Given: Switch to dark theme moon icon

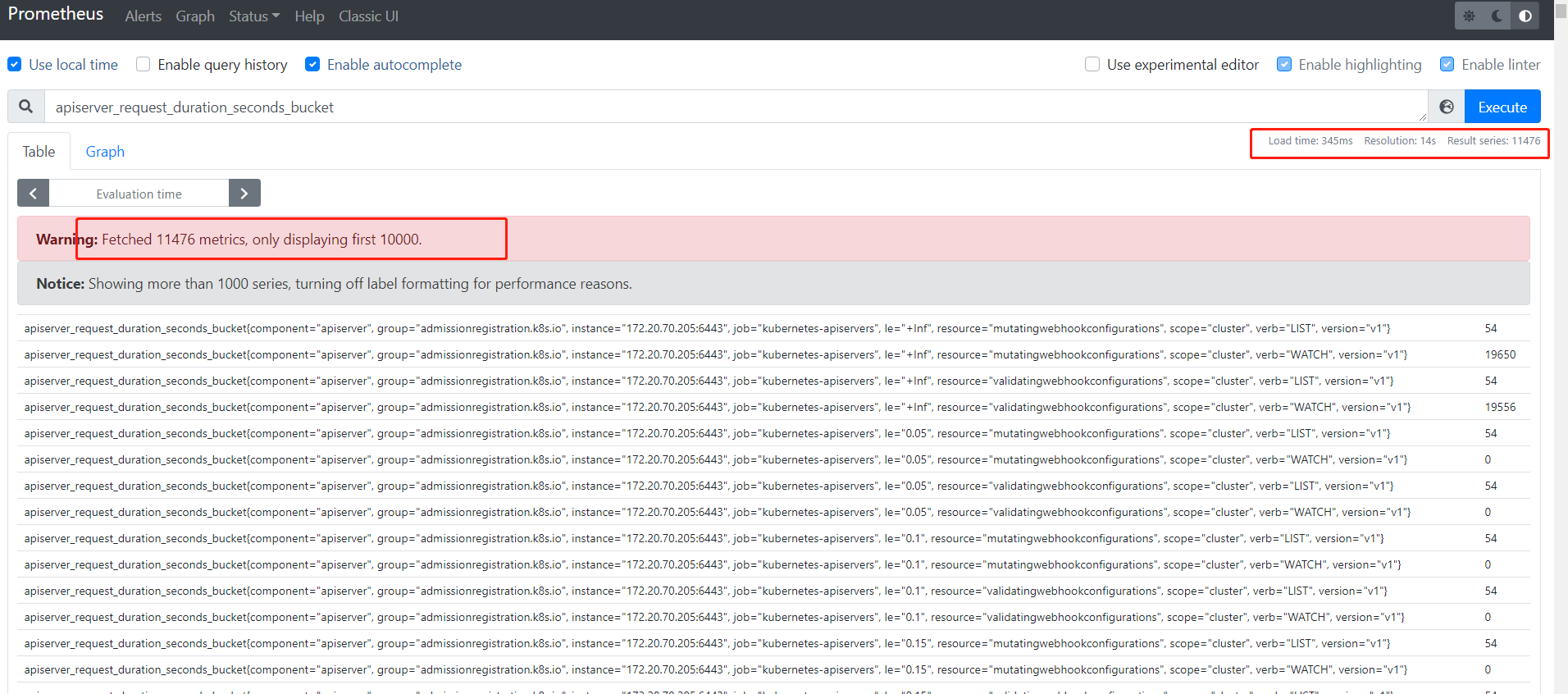Looking at the screenshot, I should (1497, 16).
